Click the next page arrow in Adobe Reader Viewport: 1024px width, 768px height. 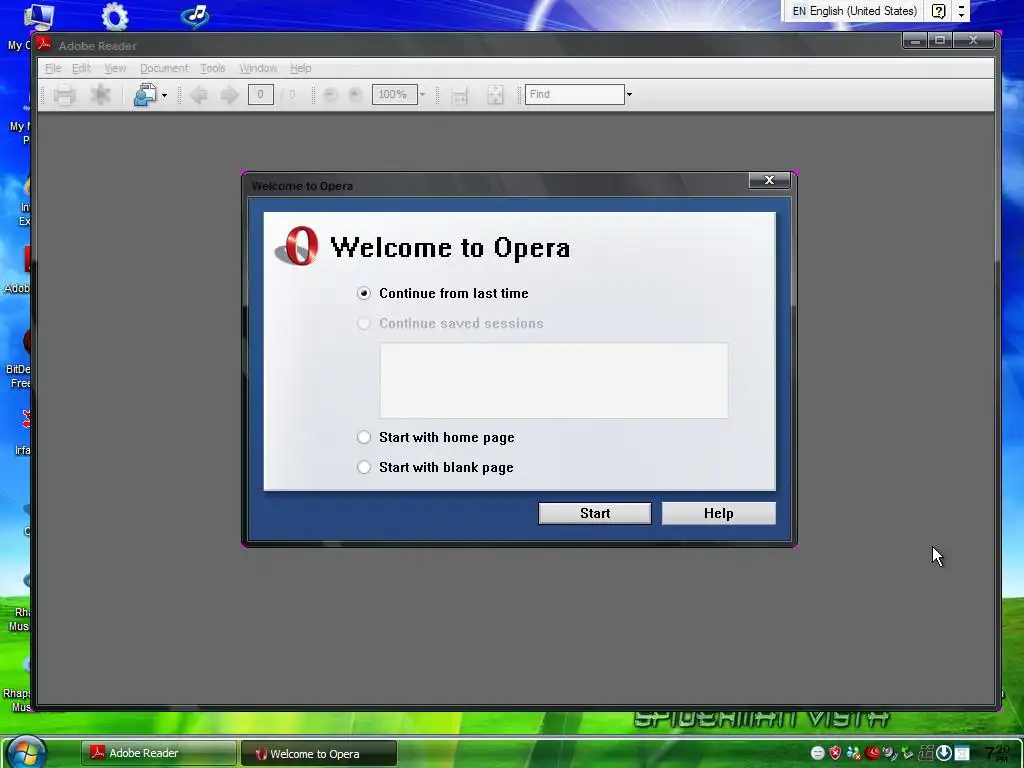pyautogui.click(x=230, y=95)
